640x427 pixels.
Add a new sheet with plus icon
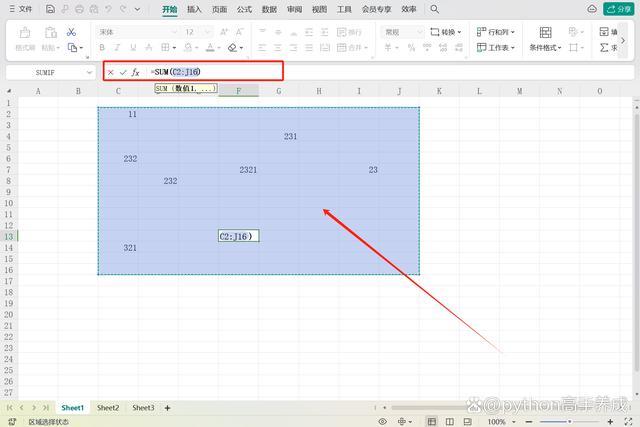click(x=167, y=408)
